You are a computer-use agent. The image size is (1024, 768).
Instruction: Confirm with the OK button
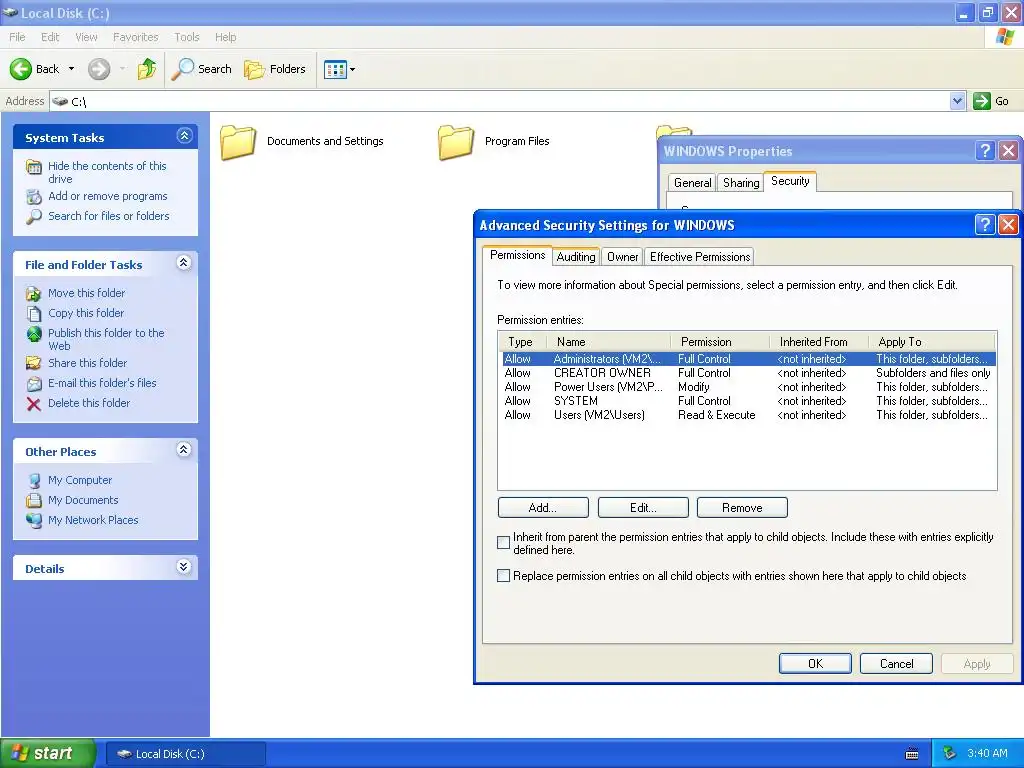click(x=815, y=664)
